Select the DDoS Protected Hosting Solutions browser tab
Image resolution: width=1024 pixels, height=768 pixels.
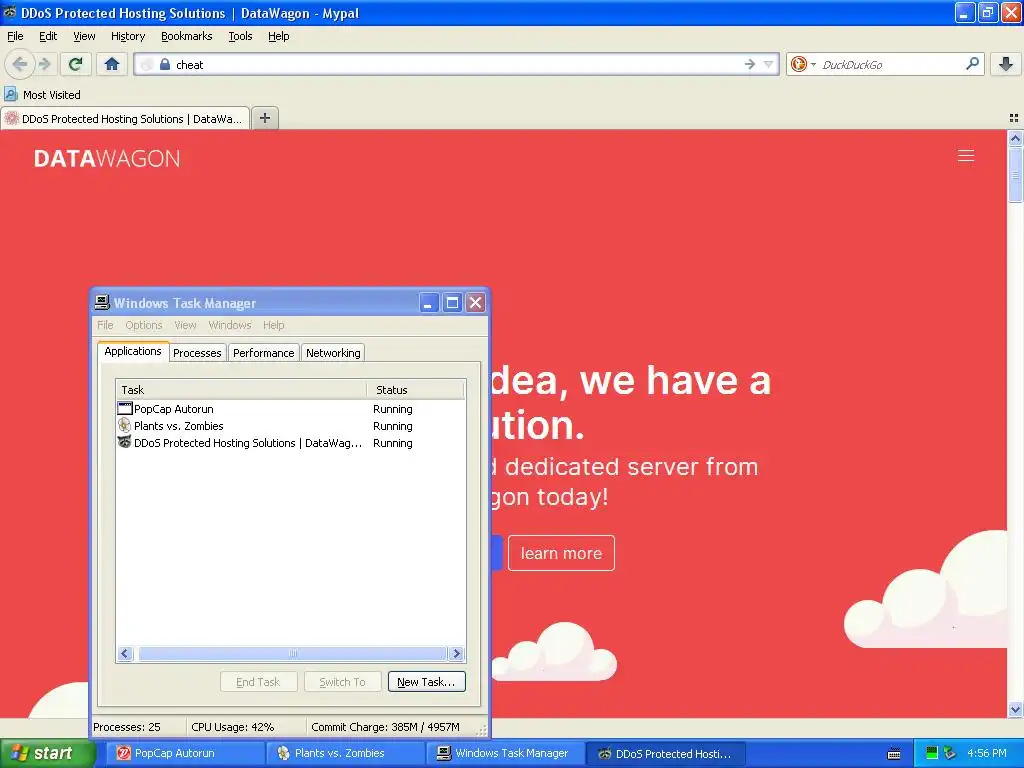pyautogui.click(x=125, y=119)
